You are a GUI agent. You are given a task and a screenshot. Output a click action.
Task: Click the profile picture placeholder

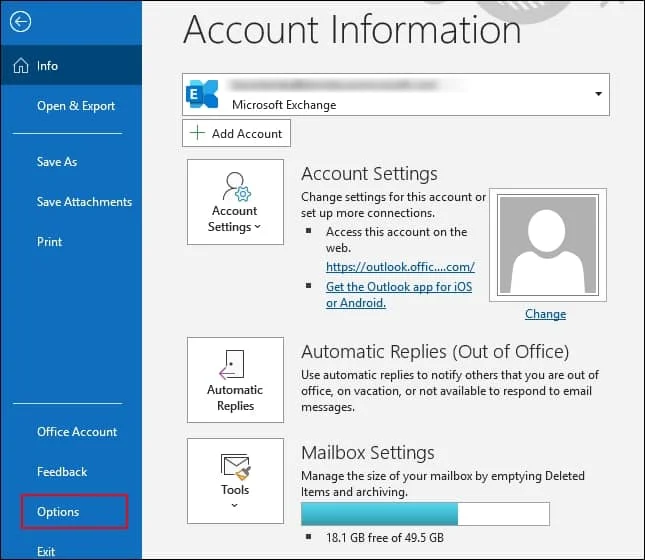548,245
